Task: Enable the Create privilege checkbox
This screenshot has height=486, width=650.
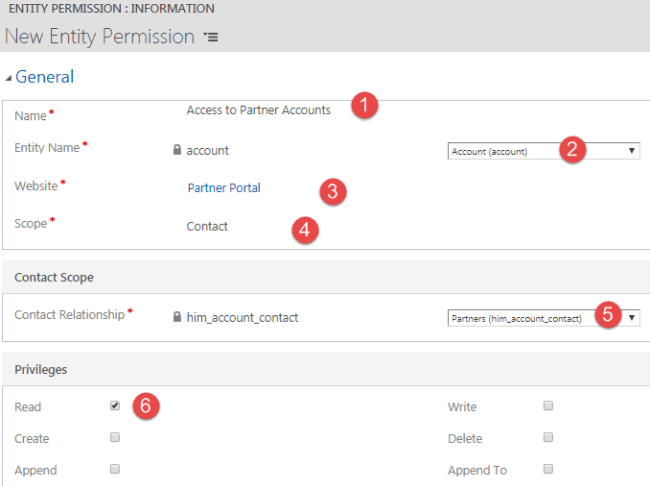Action: coord(115,437)
